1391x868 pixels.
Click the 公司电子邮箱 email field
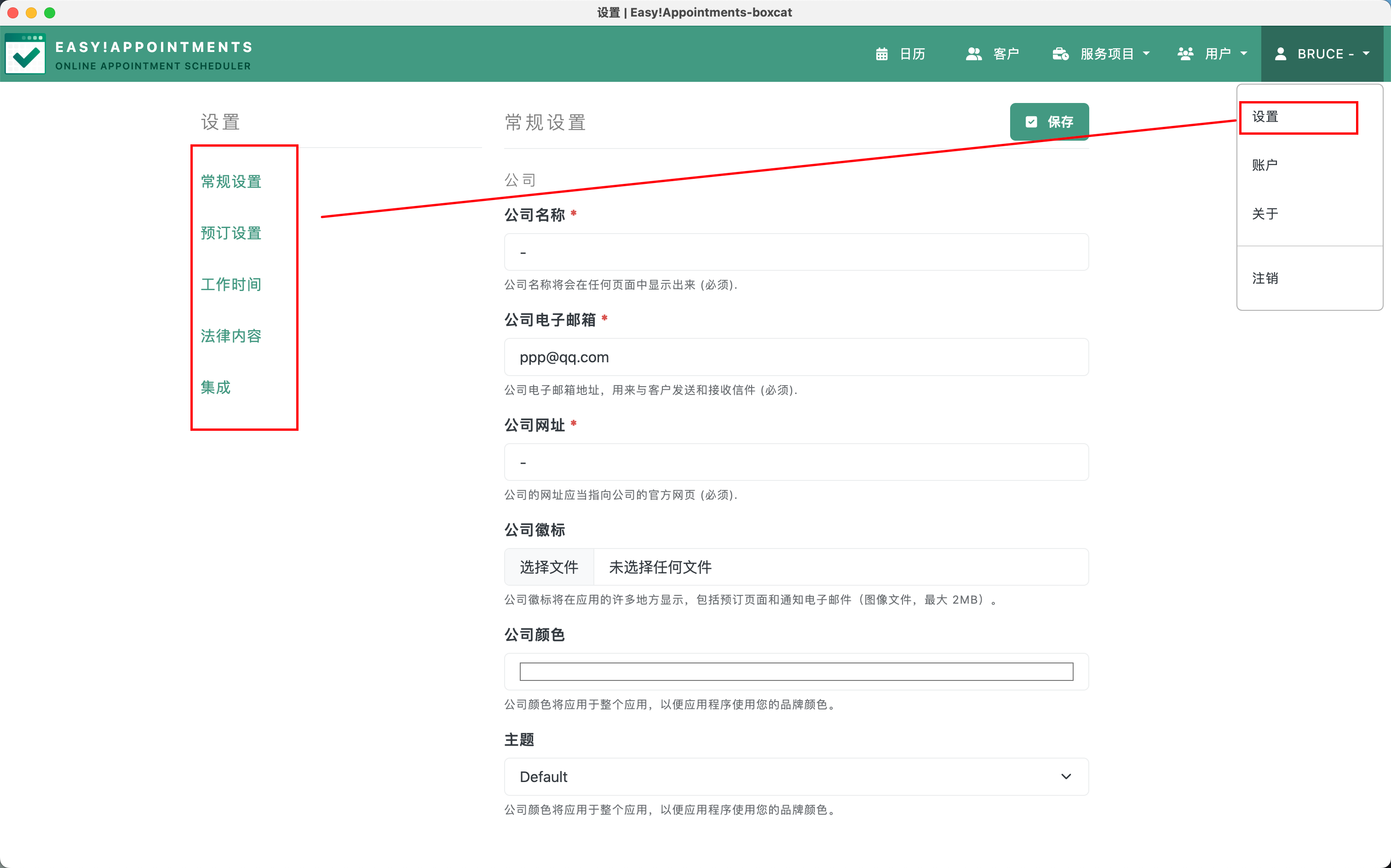pos(796,357)
